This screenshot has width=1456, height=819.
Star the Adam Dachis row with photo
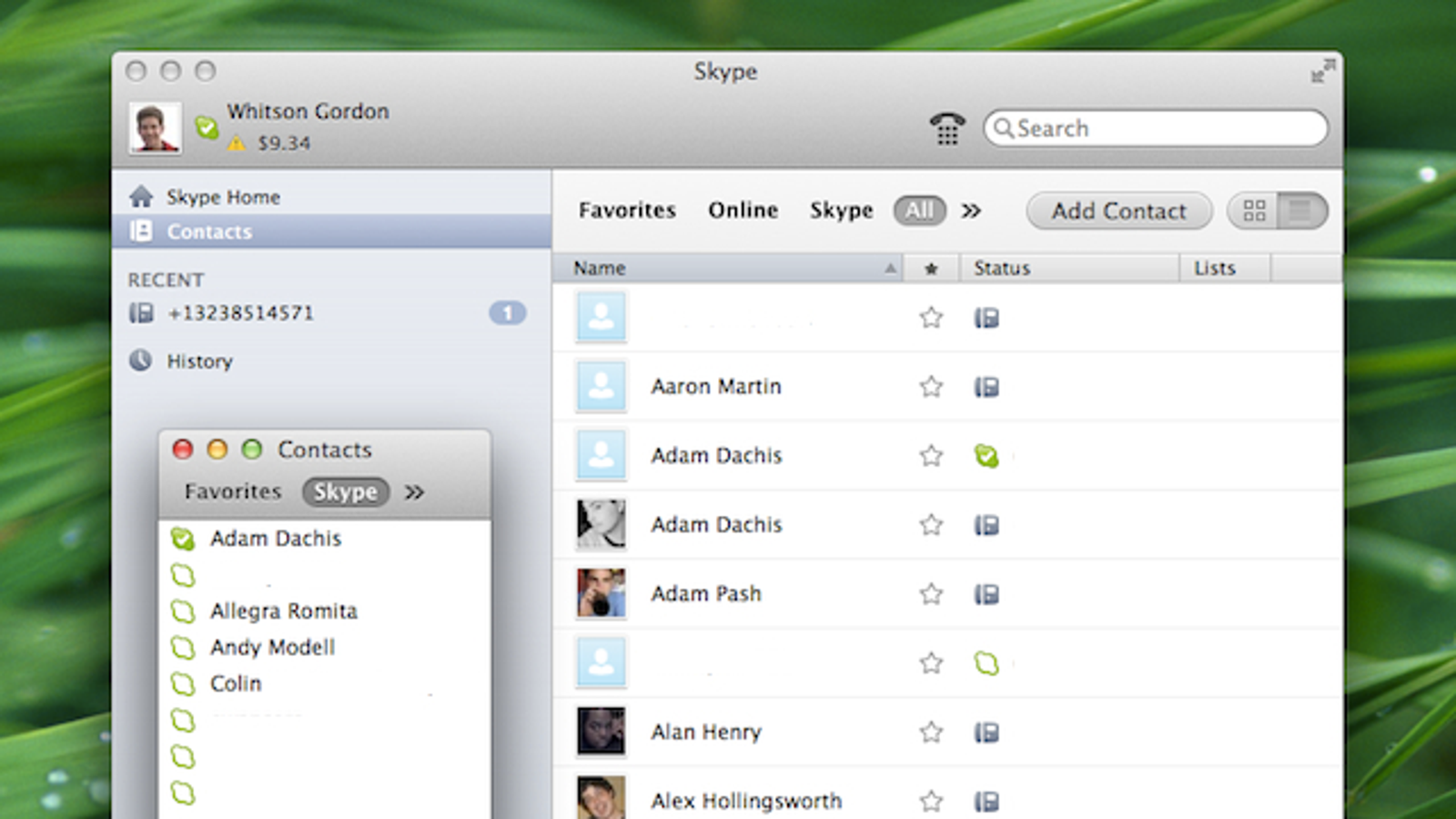pos(931,525)
